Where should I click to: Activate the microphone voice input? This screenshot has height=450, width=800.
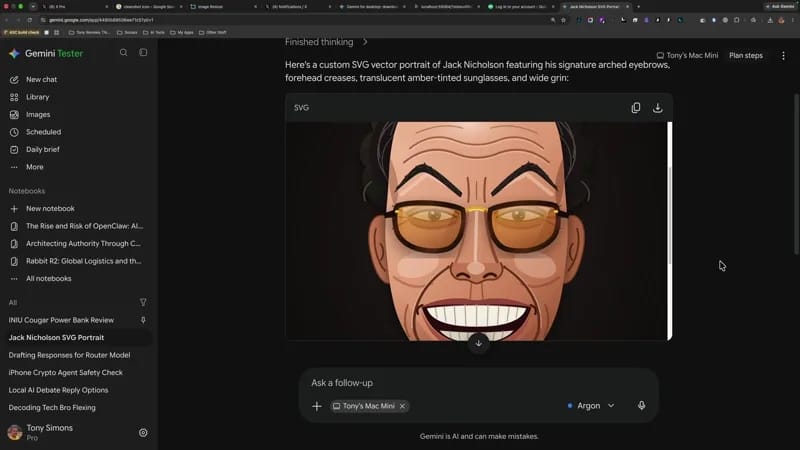[642, 406]
